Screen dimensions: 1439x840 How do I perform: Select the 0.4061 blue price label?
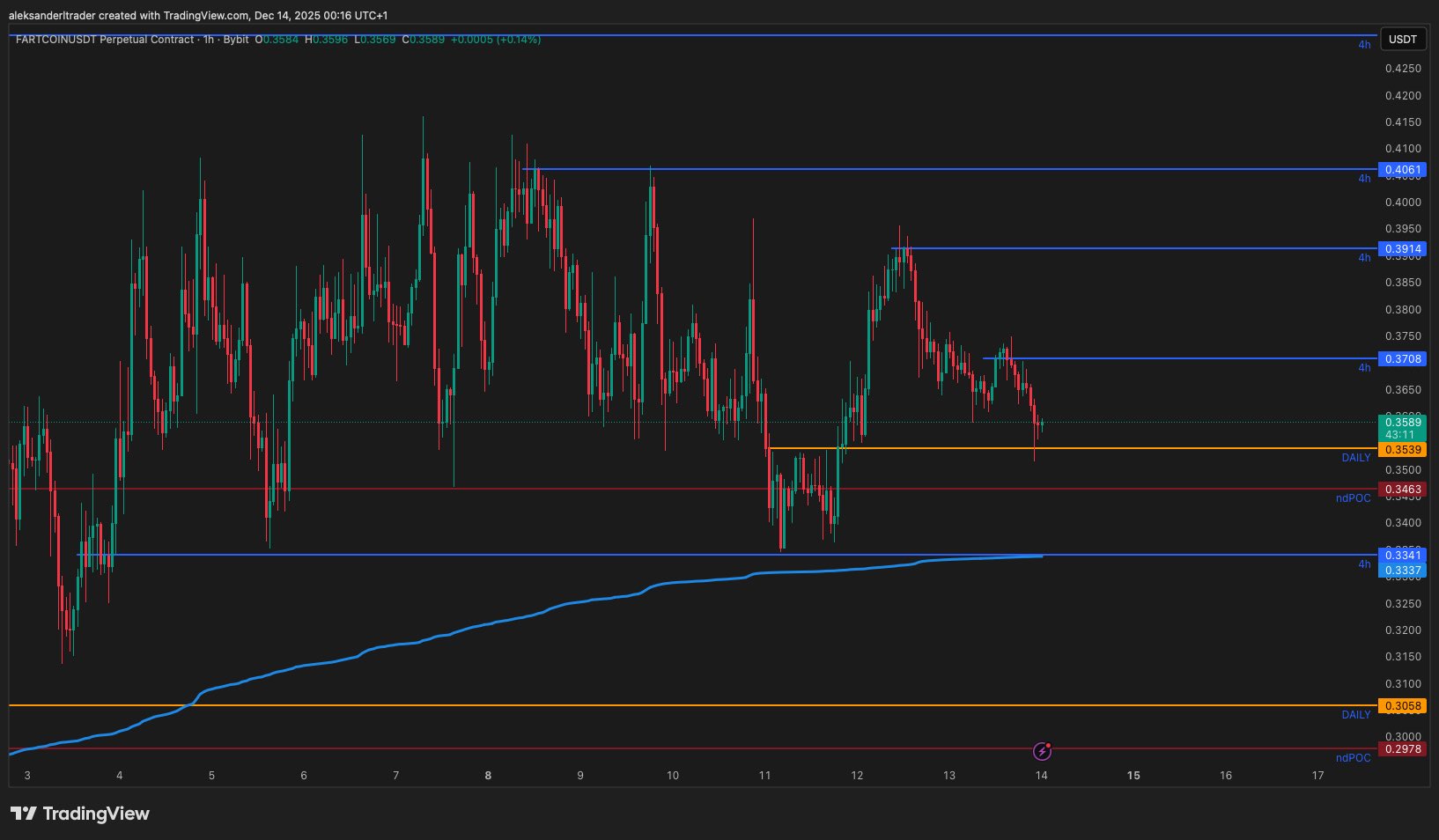[x=1402, y=170]
